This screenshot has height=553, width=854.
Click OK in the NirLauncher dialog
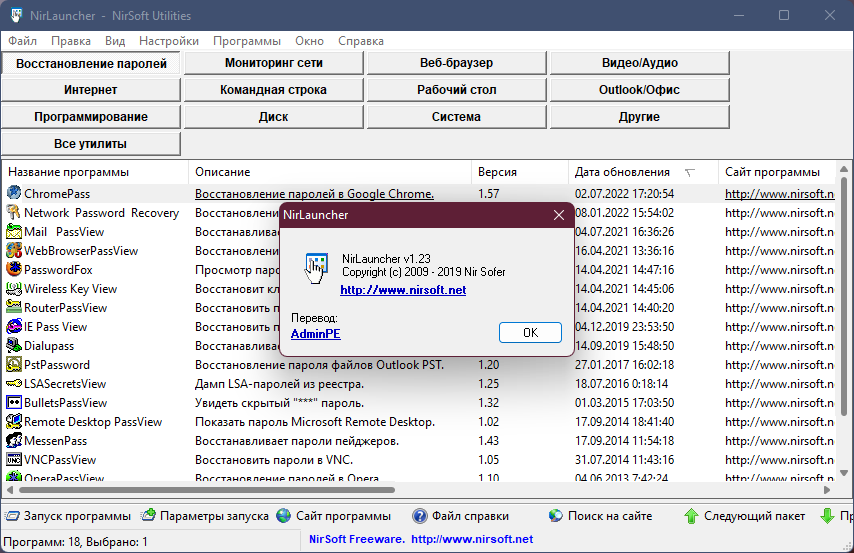pyautogui.click(x=530, y=332)
